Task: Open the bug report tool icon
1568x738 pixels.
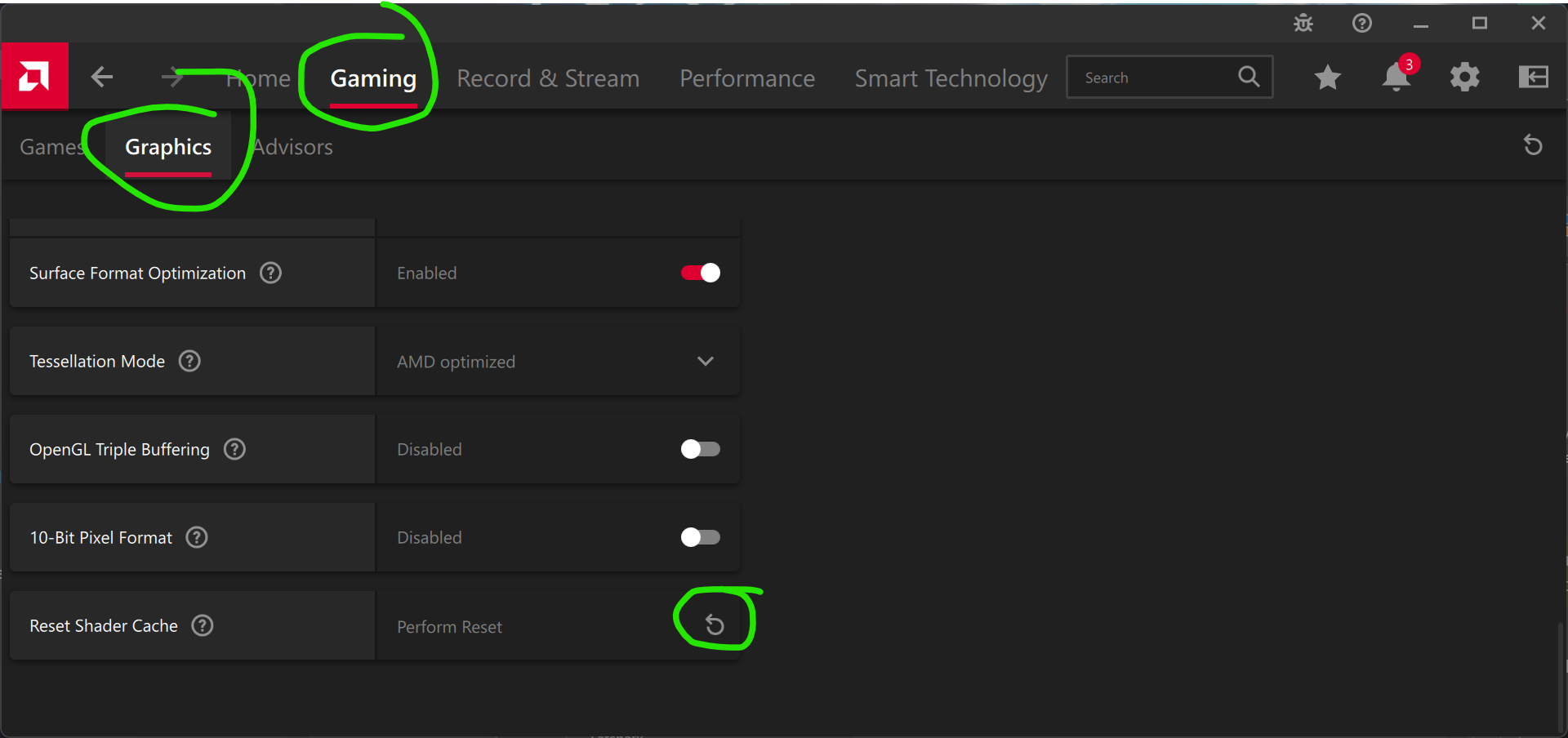Action: coord(1303,23)
